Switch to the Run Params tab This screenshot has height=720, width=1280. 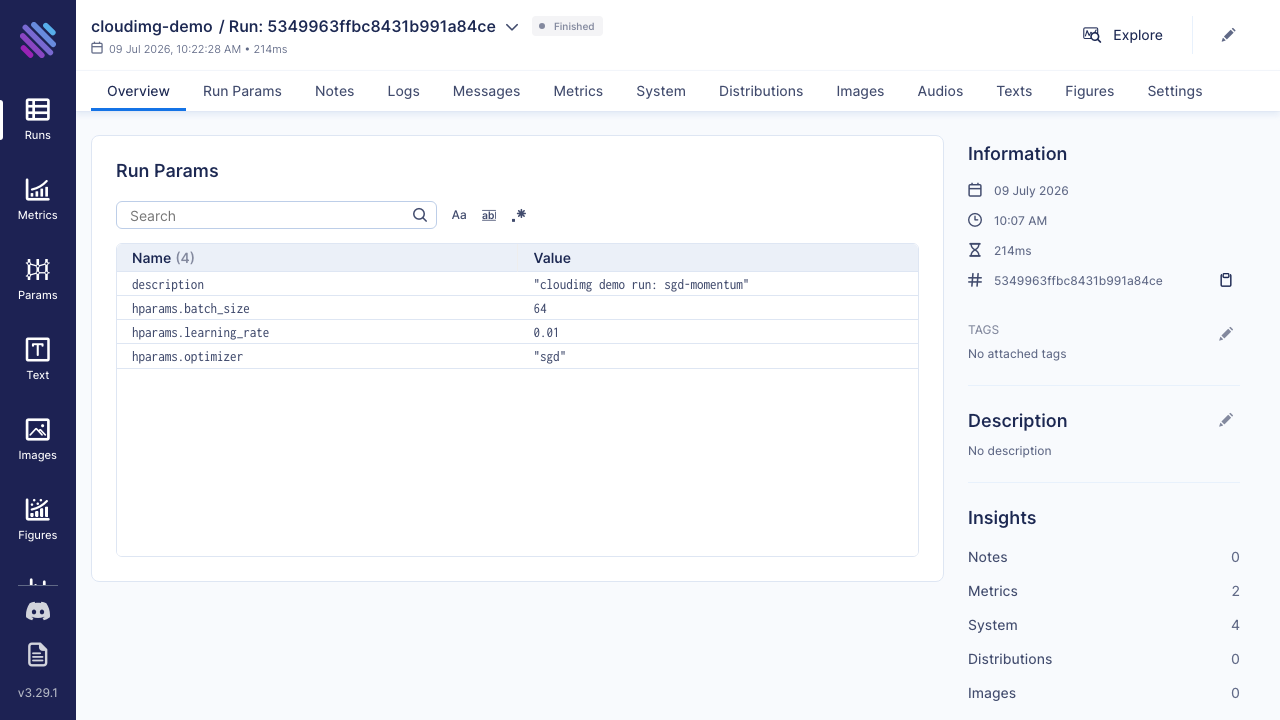242,91
